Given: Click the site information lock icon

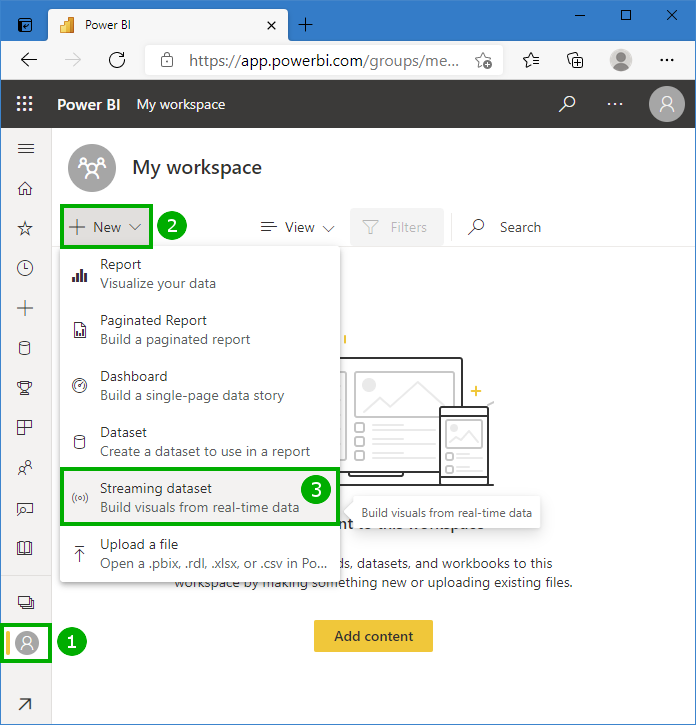Looking at the screenshot, I should 167,60.
